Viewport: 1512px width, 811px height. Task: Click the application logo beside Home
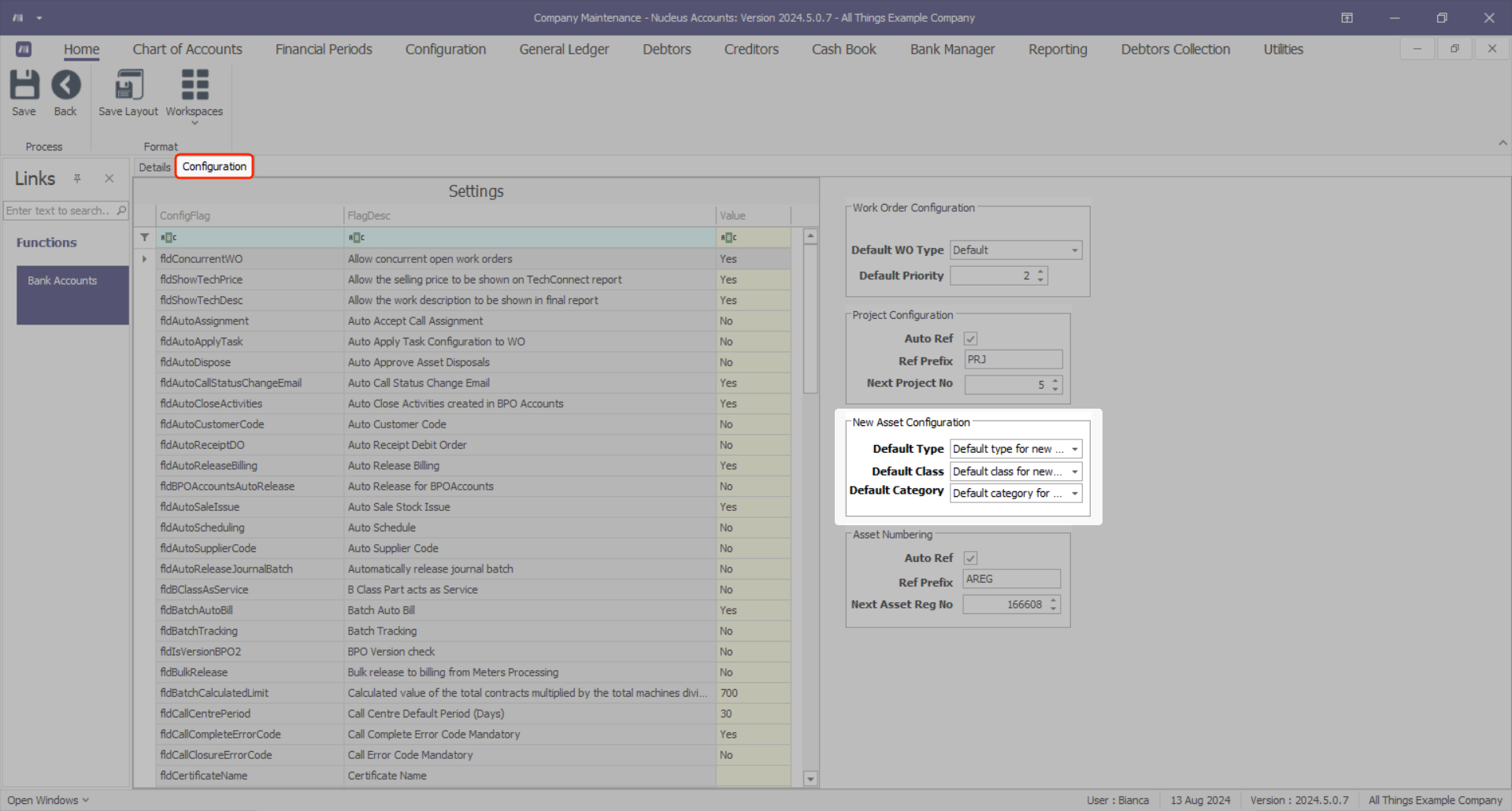coord(24,49)
